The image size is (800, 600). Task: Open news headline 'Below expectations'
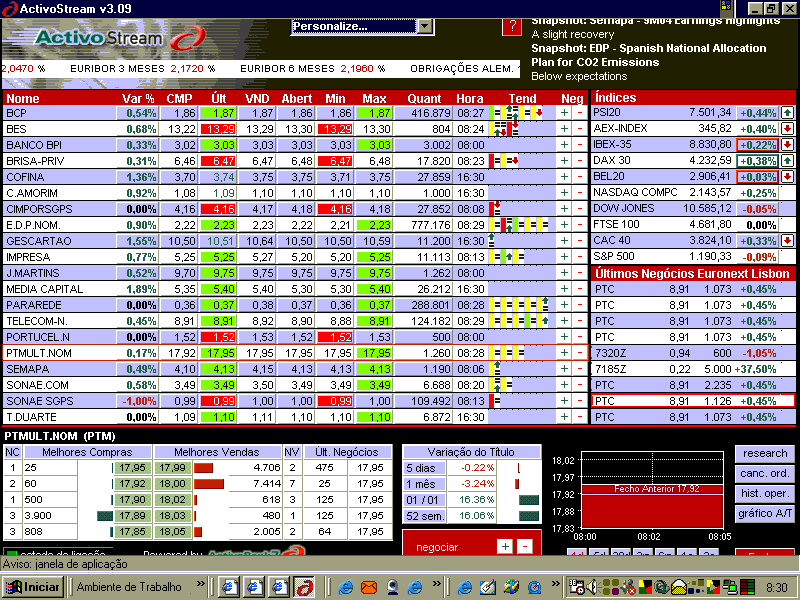pyautogui.click(x=579, y=76)
